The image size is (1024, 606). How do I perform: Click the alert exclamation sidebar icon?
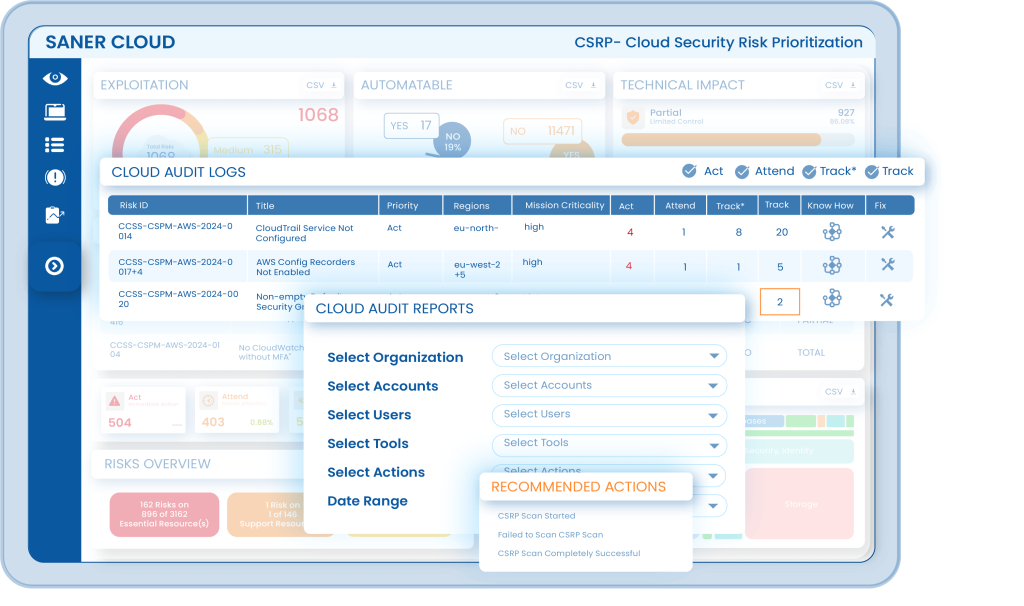pos(55,178)
